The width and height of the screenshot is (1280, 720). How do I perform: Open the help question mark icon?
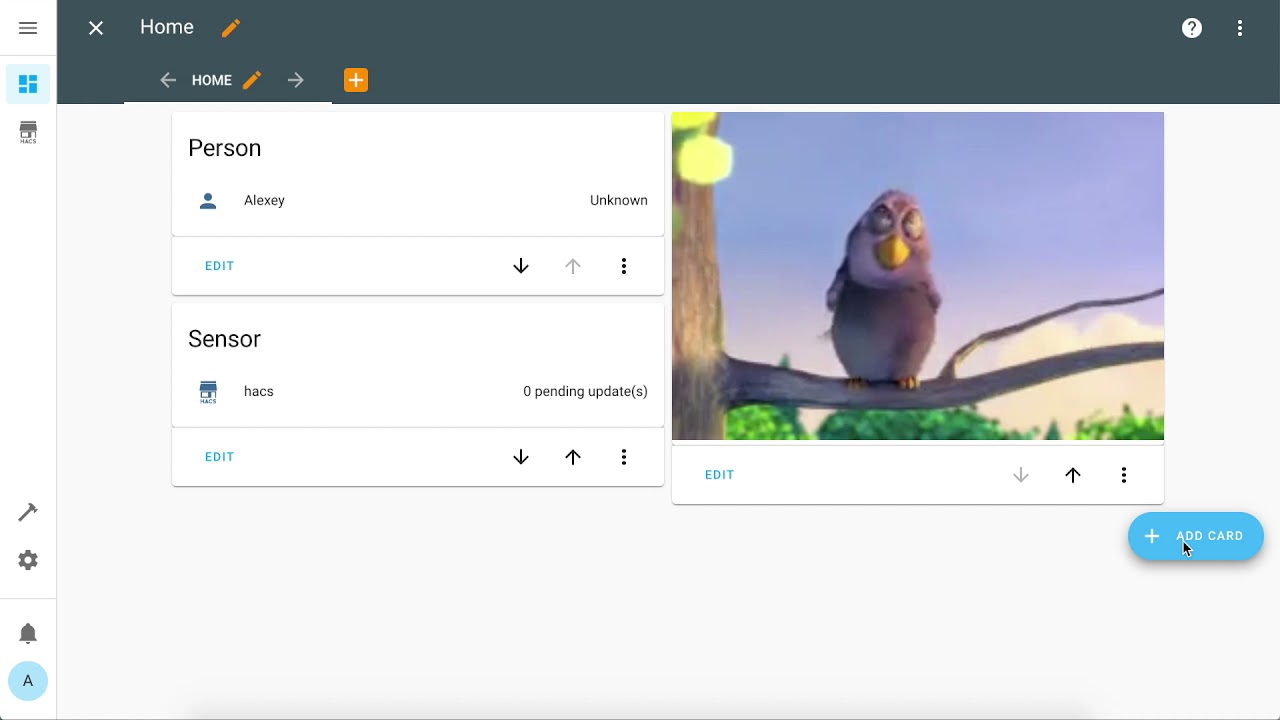tap(1192, 28)
